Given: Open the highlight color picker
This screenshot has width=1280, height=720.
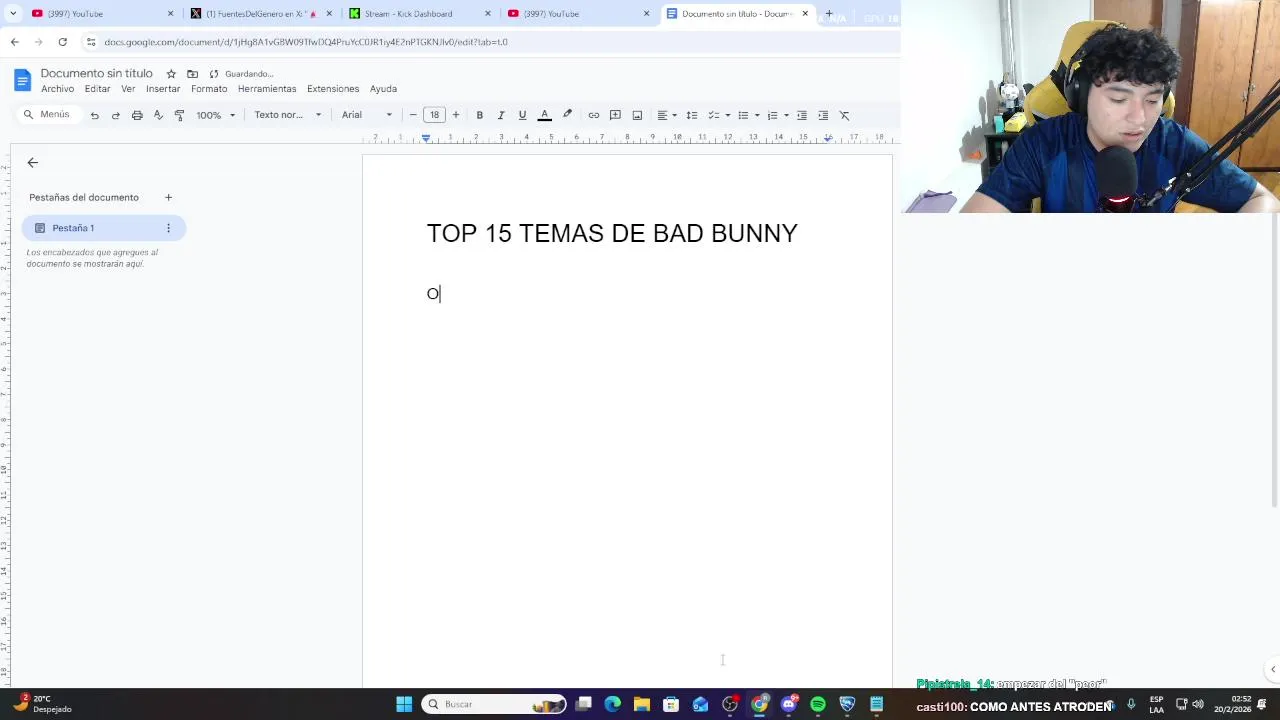Looking at the screenshot, I should pos(567,115).
